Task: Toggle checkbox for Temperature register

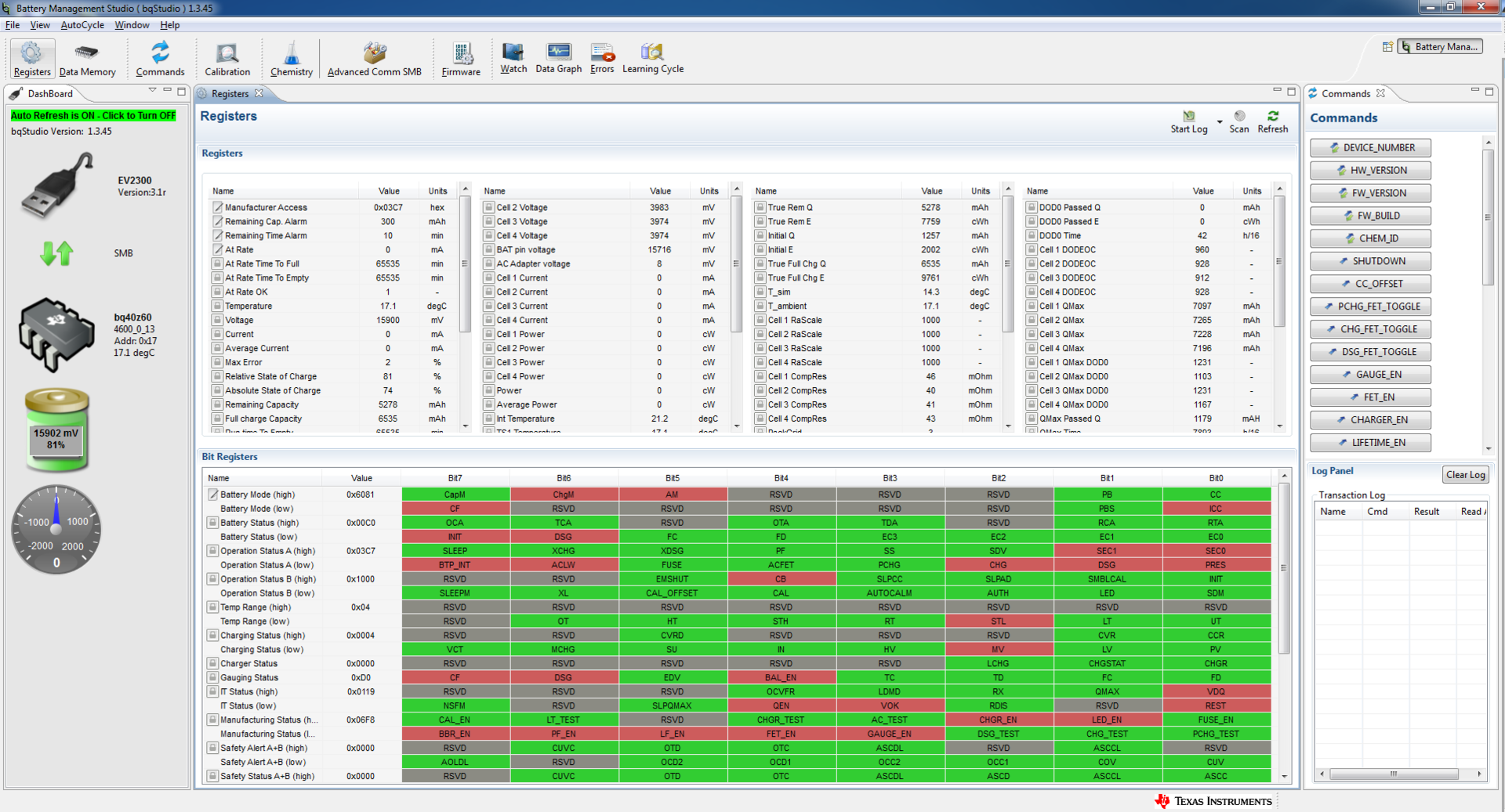Action: click(x=217, y=306)
